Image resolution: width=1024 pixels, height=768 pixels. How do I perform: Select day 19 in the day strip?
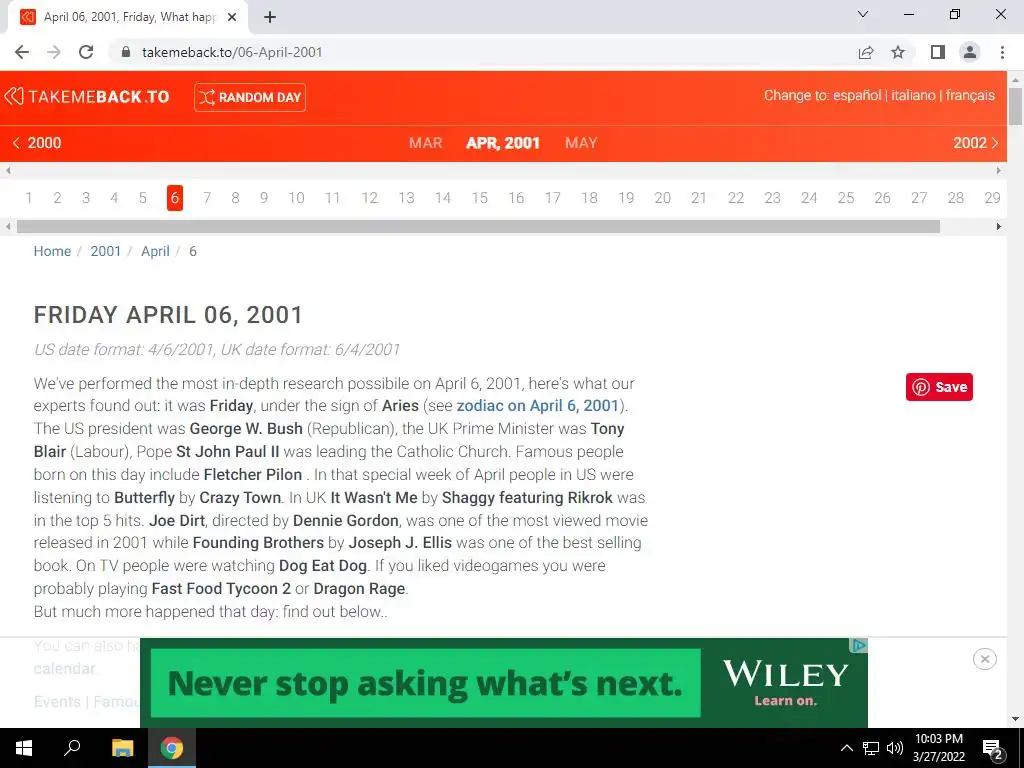pos(626,198)
